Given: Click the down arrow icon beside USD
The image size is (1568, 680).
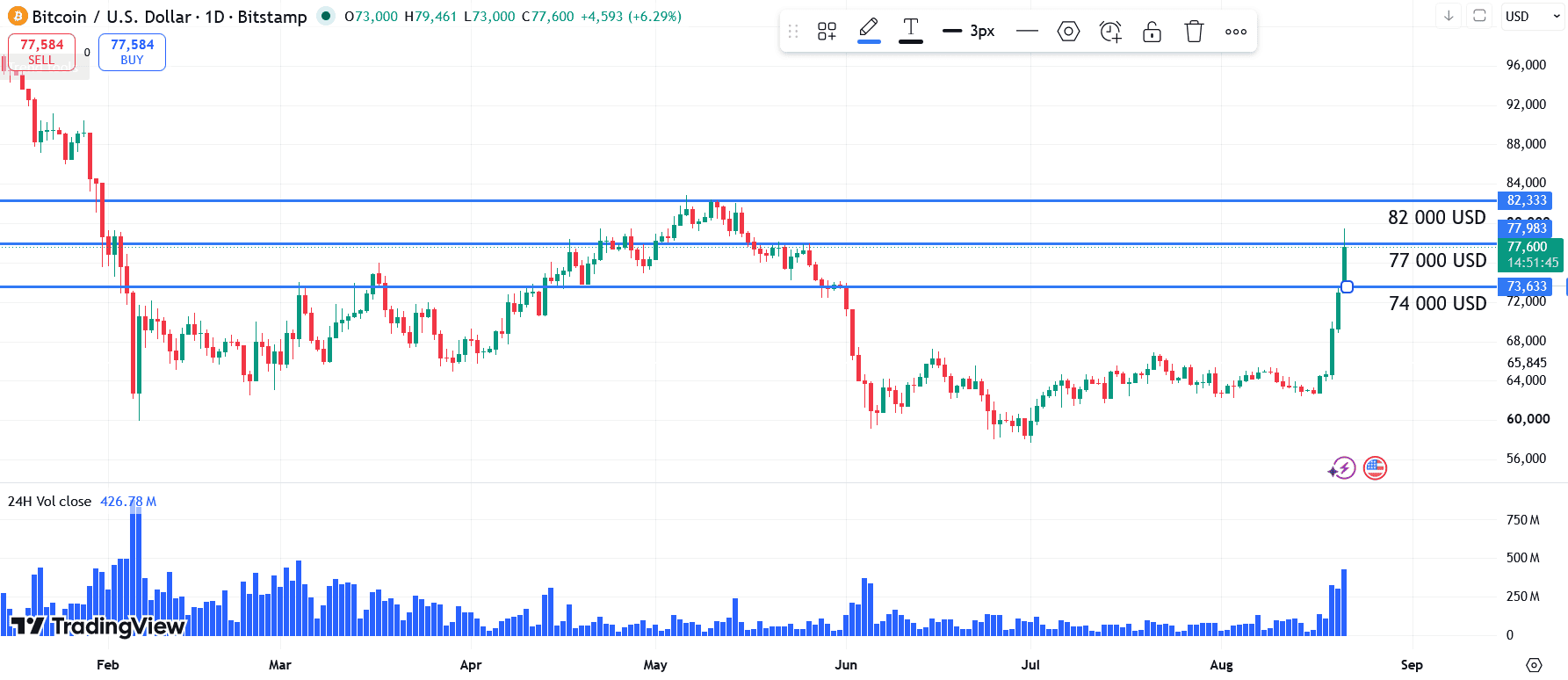Looking at the screenshot, I should (1449, 16).
